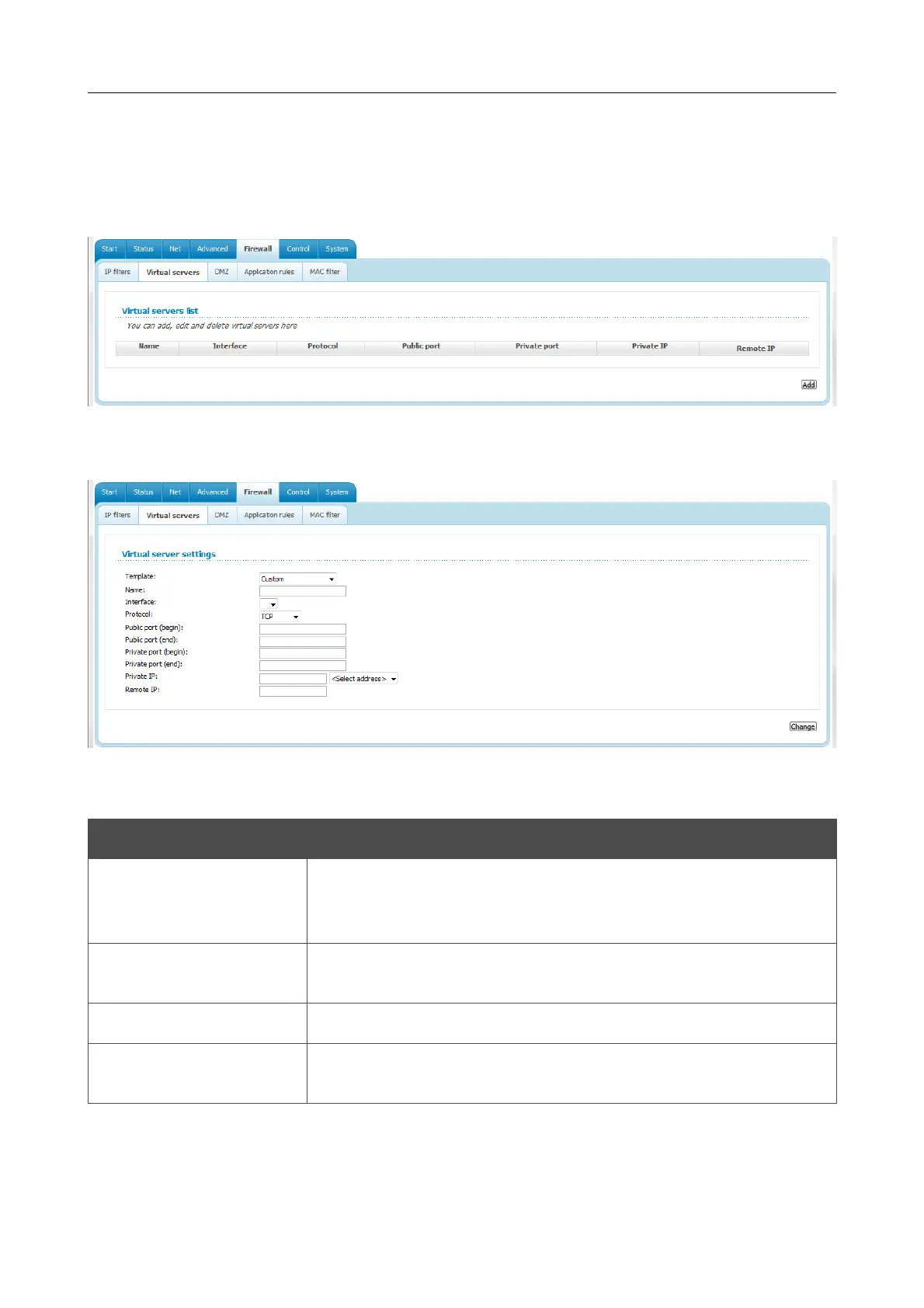Click the Public port column header
924x1308 pixels.
coord(421,346)
